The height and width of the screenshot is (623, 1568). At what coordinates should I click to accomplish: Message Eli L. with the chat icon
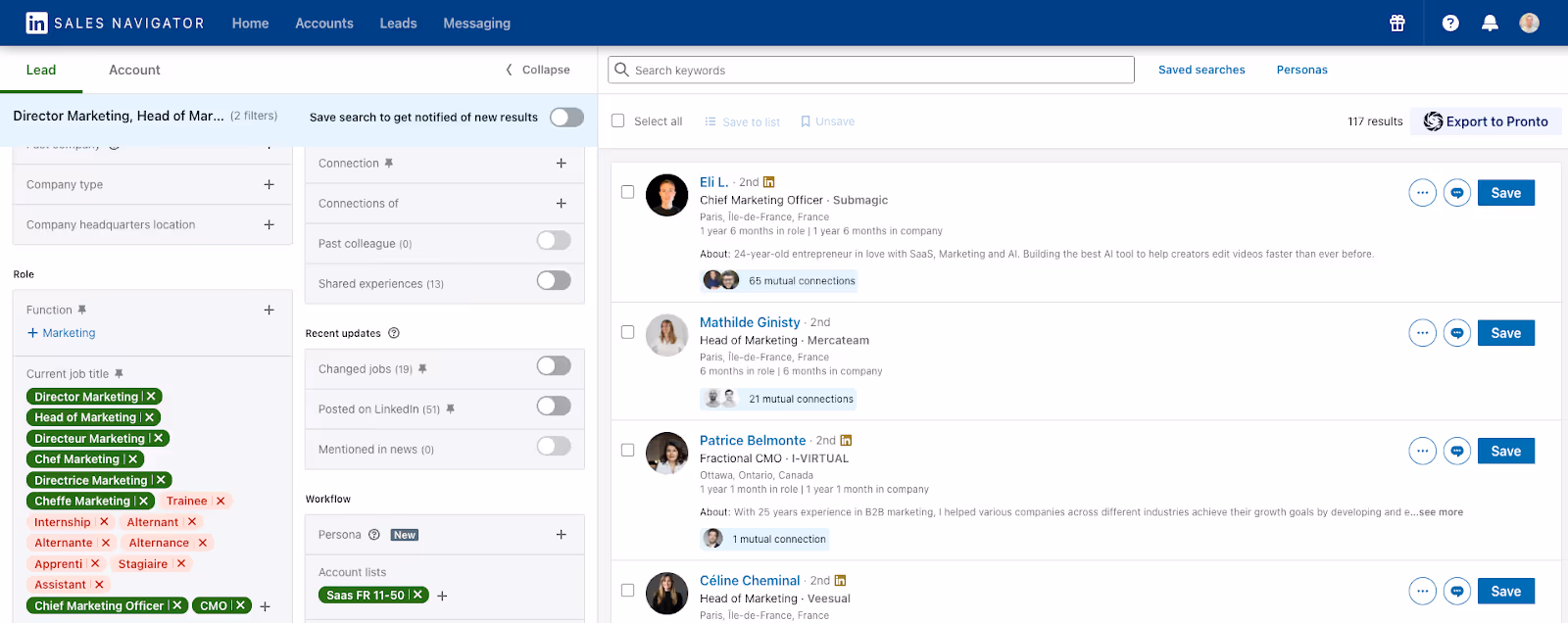click(1457, 193)
